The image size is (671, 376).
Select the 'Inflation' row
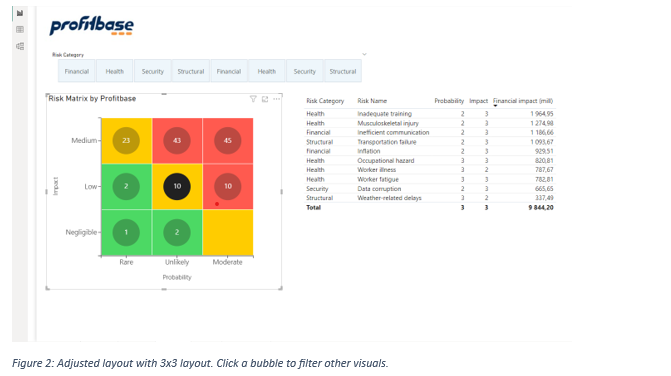click(x=430, y=151)
